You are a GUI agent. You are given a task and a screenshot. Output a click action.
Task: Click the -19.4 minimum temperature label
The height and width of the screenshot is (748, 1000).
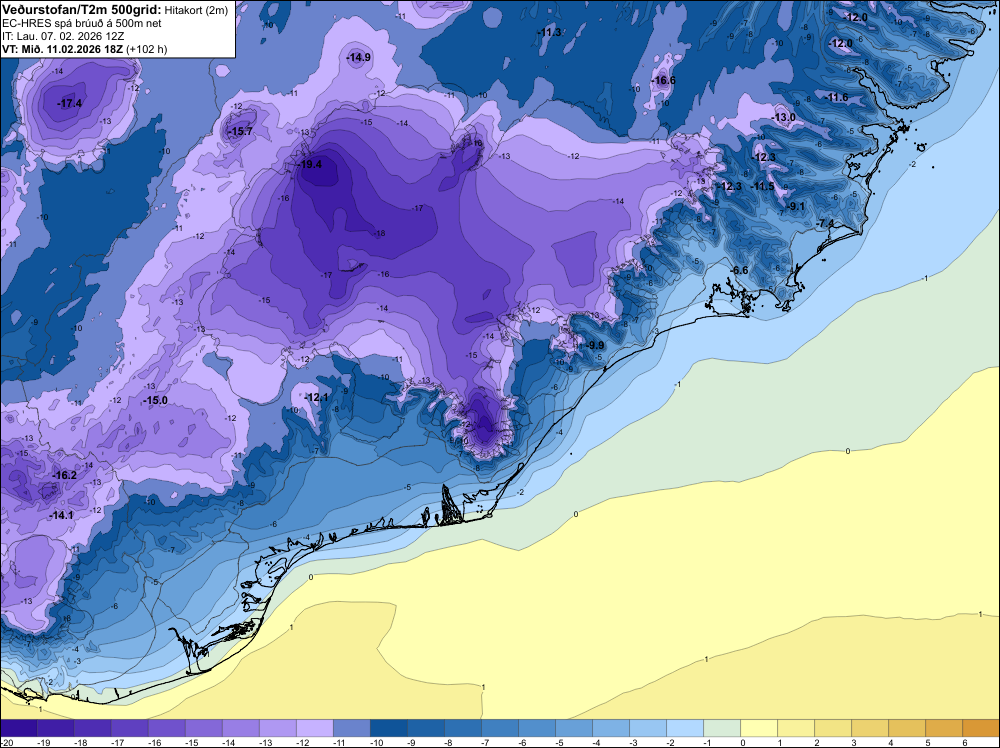point(311,164)
